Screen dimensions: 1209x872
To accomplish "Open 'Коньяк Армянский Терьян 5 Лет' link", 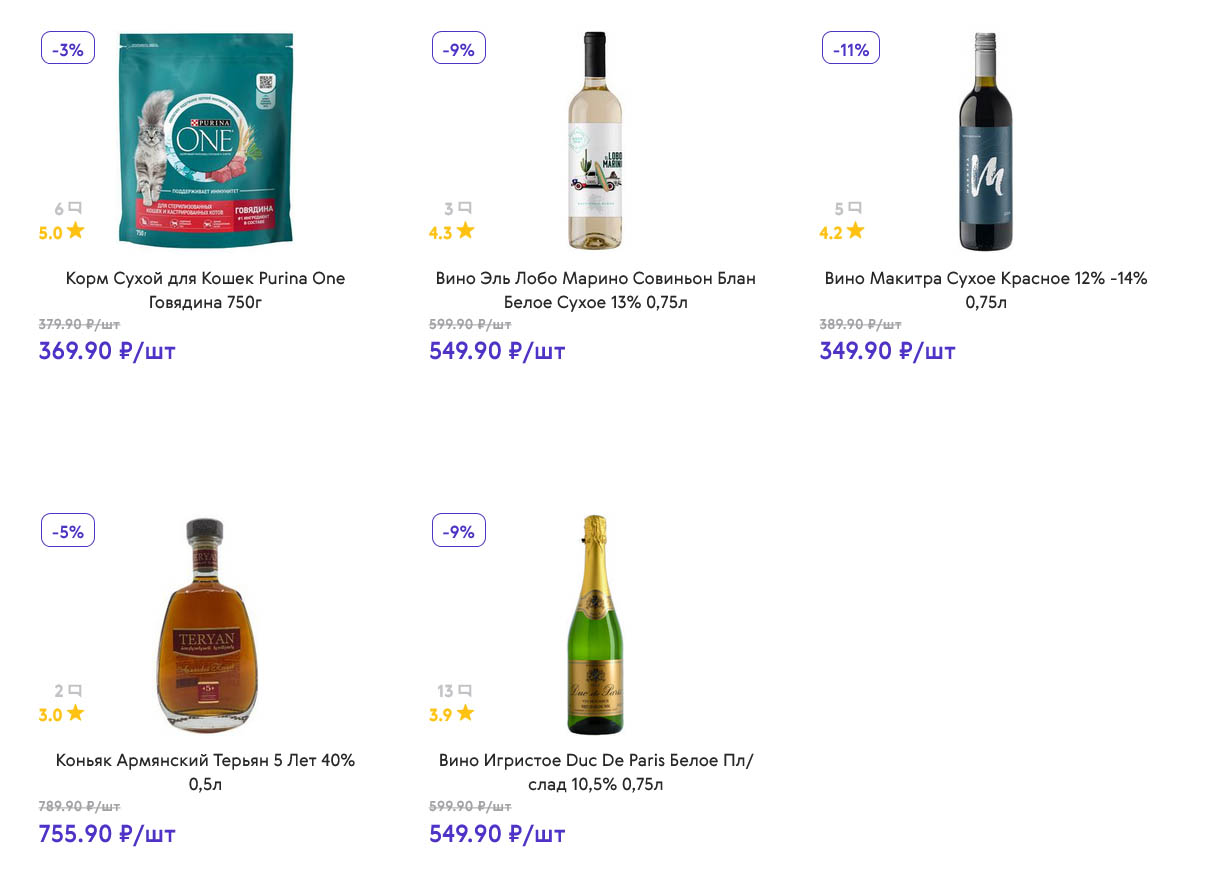I will [x=205, y=772].
